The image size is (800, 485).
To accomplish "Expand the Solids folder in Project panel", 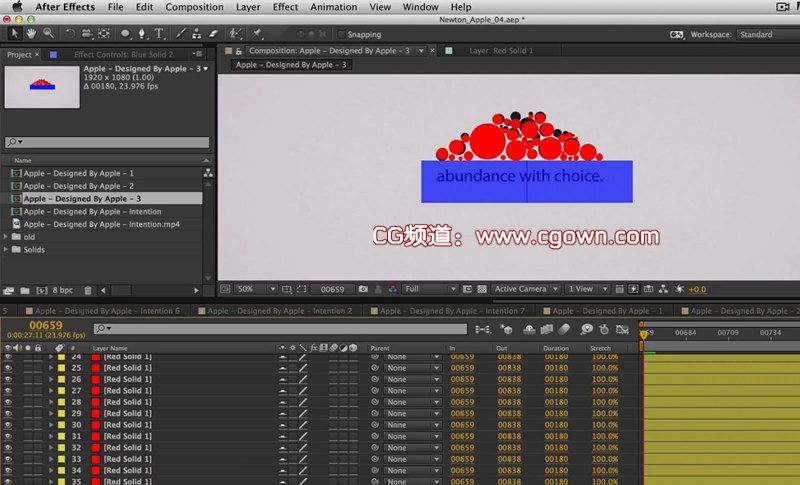I will [x=6, y=249].
